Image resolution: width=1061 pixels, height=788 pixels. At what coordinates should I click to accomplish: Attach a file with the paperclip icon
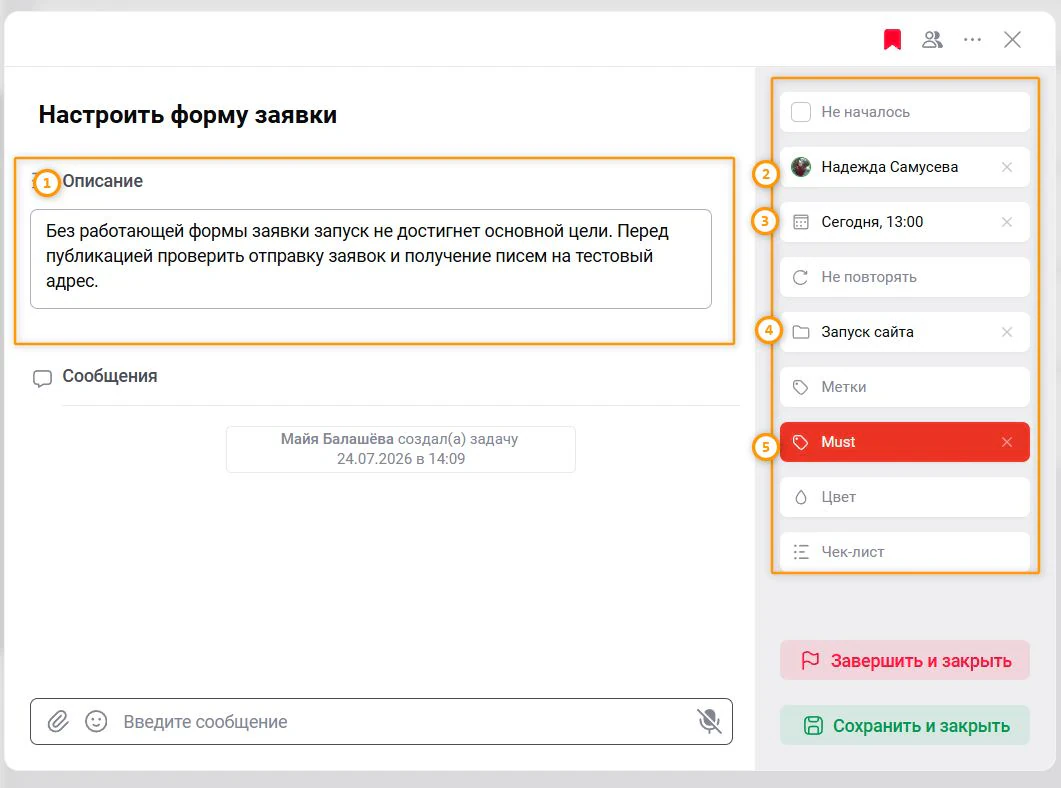coord(58,722)
